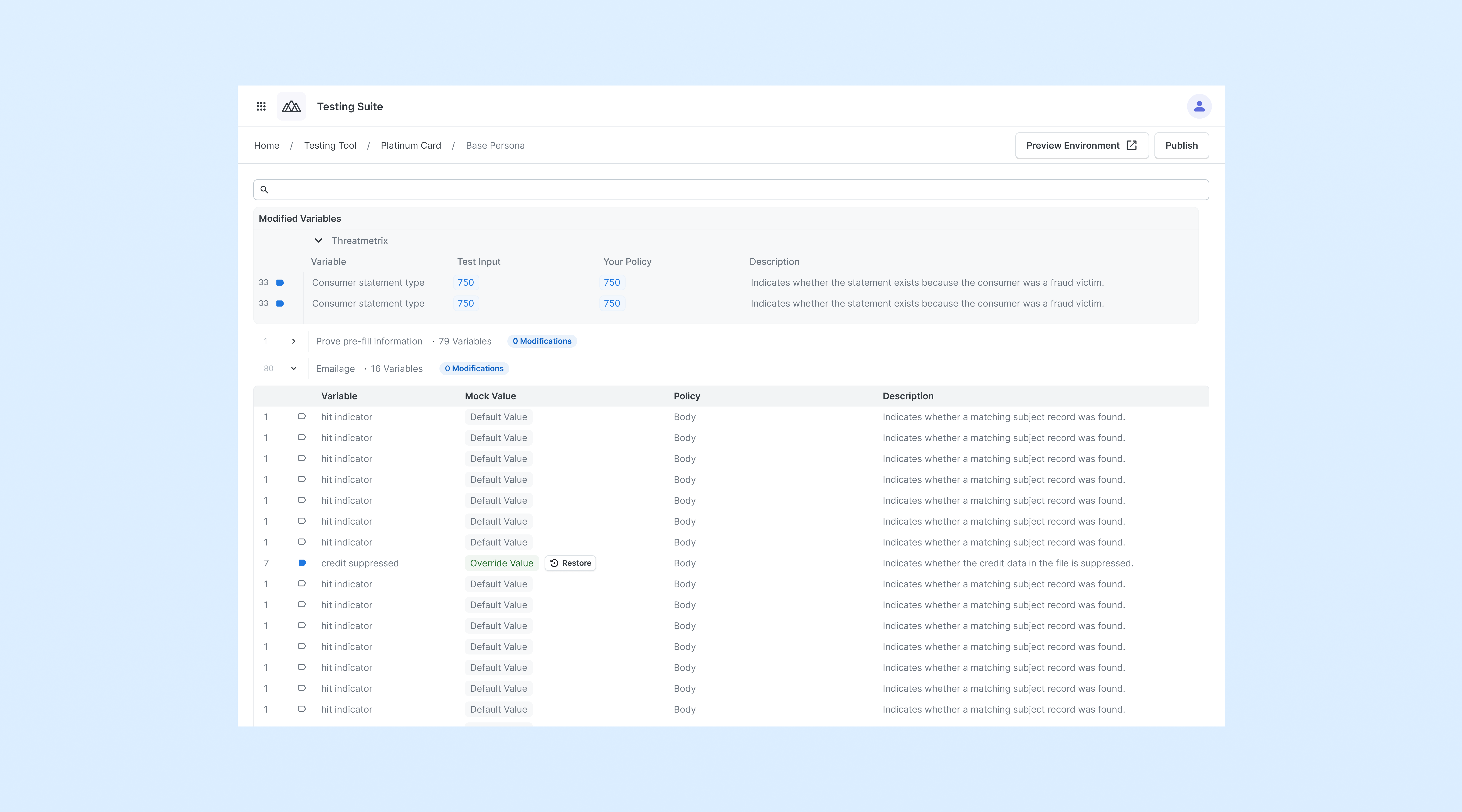Click the Publish button

point(1181,145)
